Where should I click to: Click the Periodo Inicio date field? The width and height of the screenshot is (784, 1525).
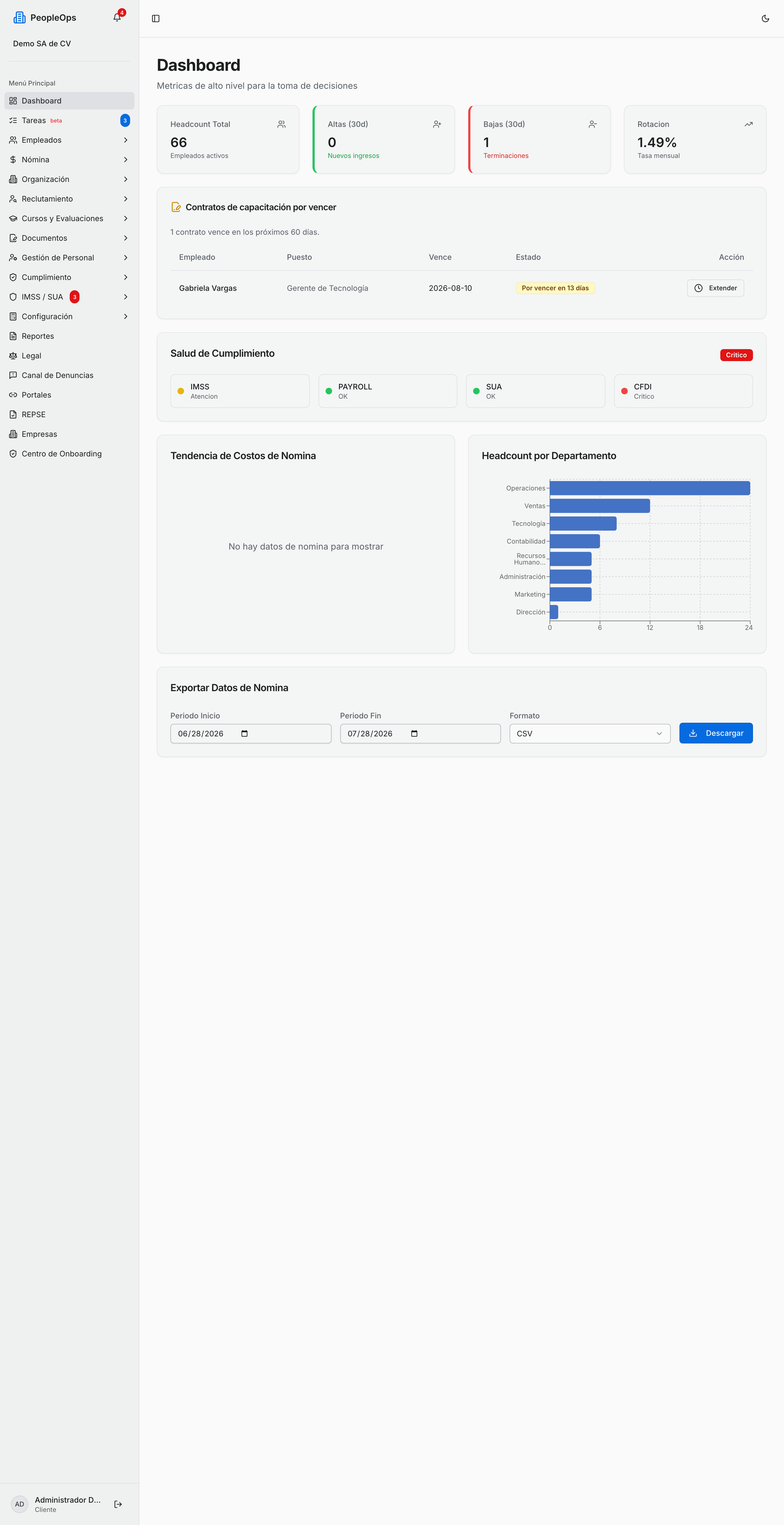251,733
